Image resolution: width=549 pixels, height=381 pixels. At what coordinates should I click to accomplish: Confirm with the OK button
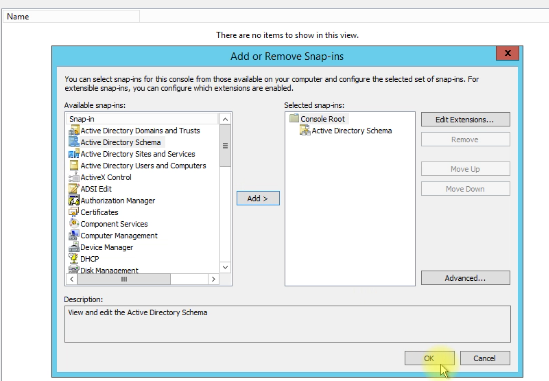point(429,358)
